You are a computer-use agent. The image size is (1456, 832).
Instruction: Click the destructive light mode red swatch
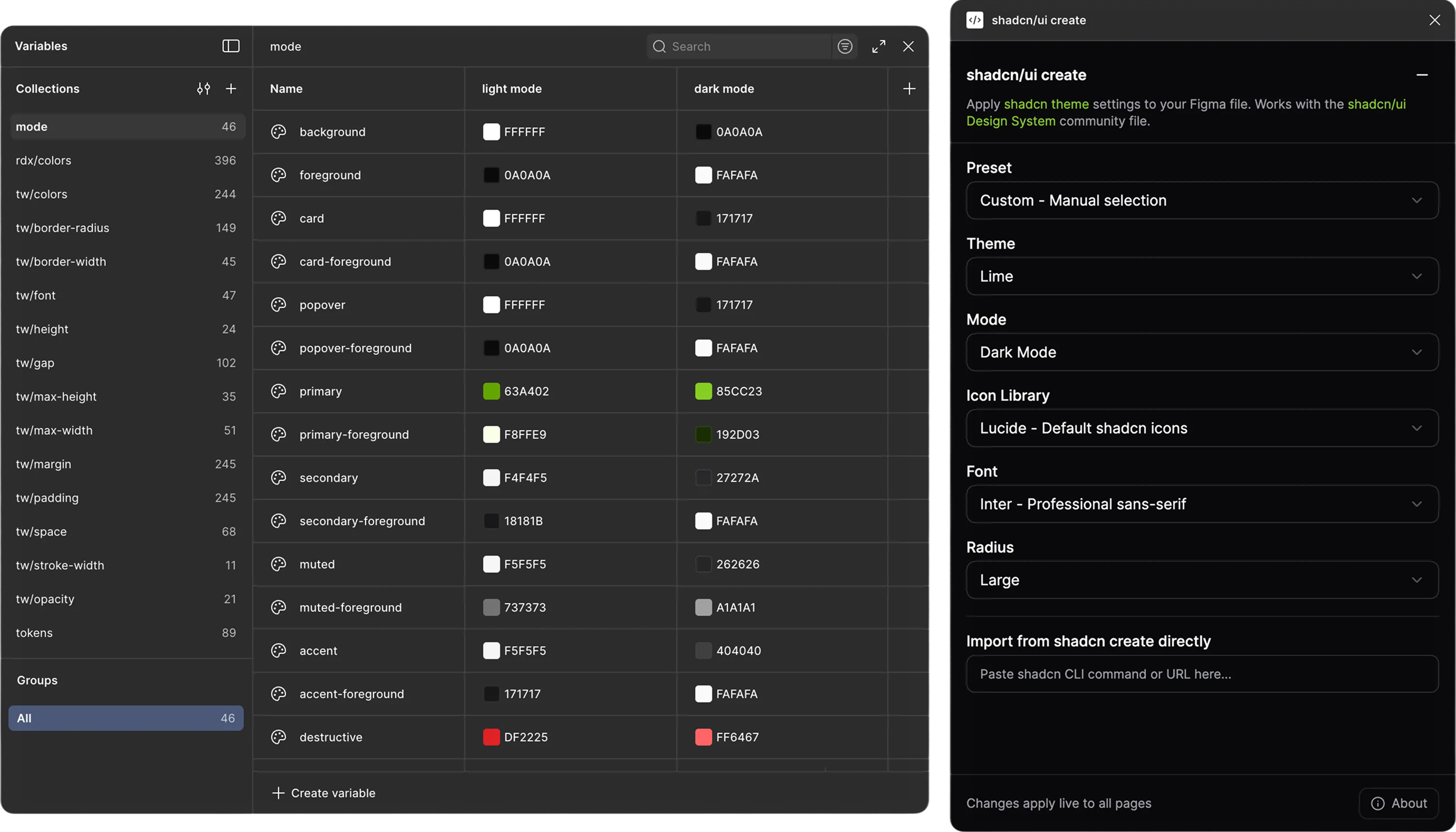coord(491,737)
